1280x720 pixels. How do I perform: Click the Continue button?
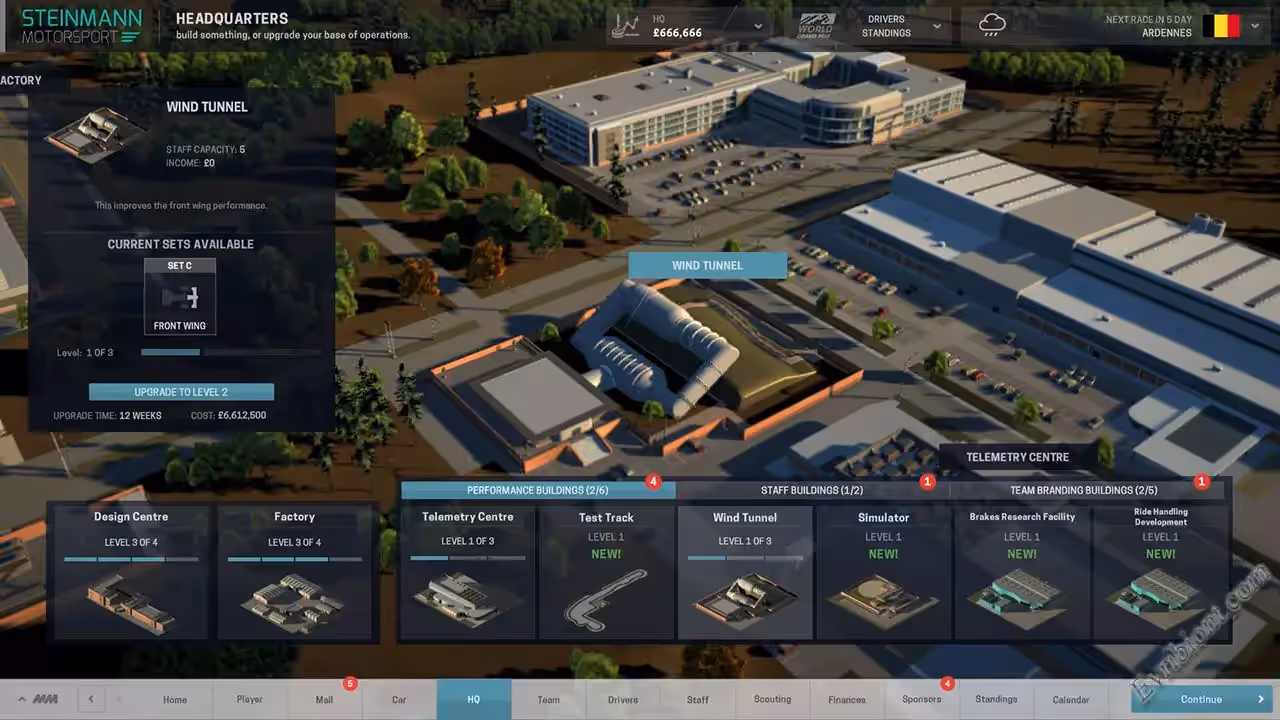pos(1201,699)
